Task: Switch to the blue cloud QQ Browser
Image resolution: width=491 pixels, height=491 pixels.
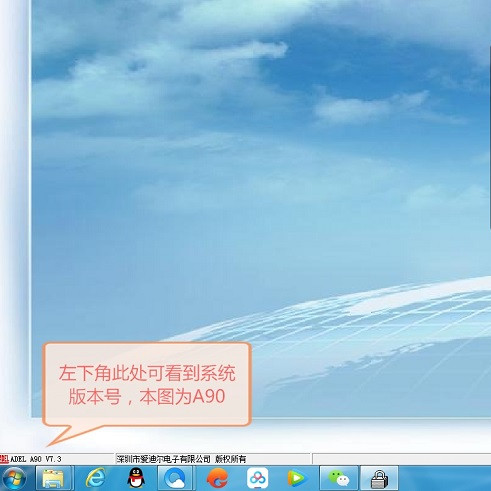Action: (175, 479)
